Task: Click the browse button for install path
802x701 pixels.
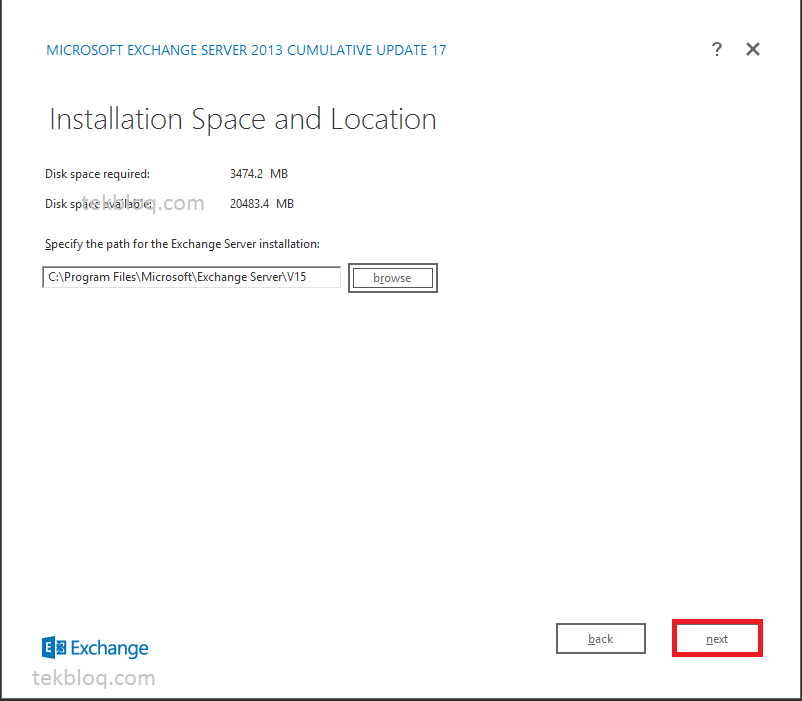Action: [392, 278]
